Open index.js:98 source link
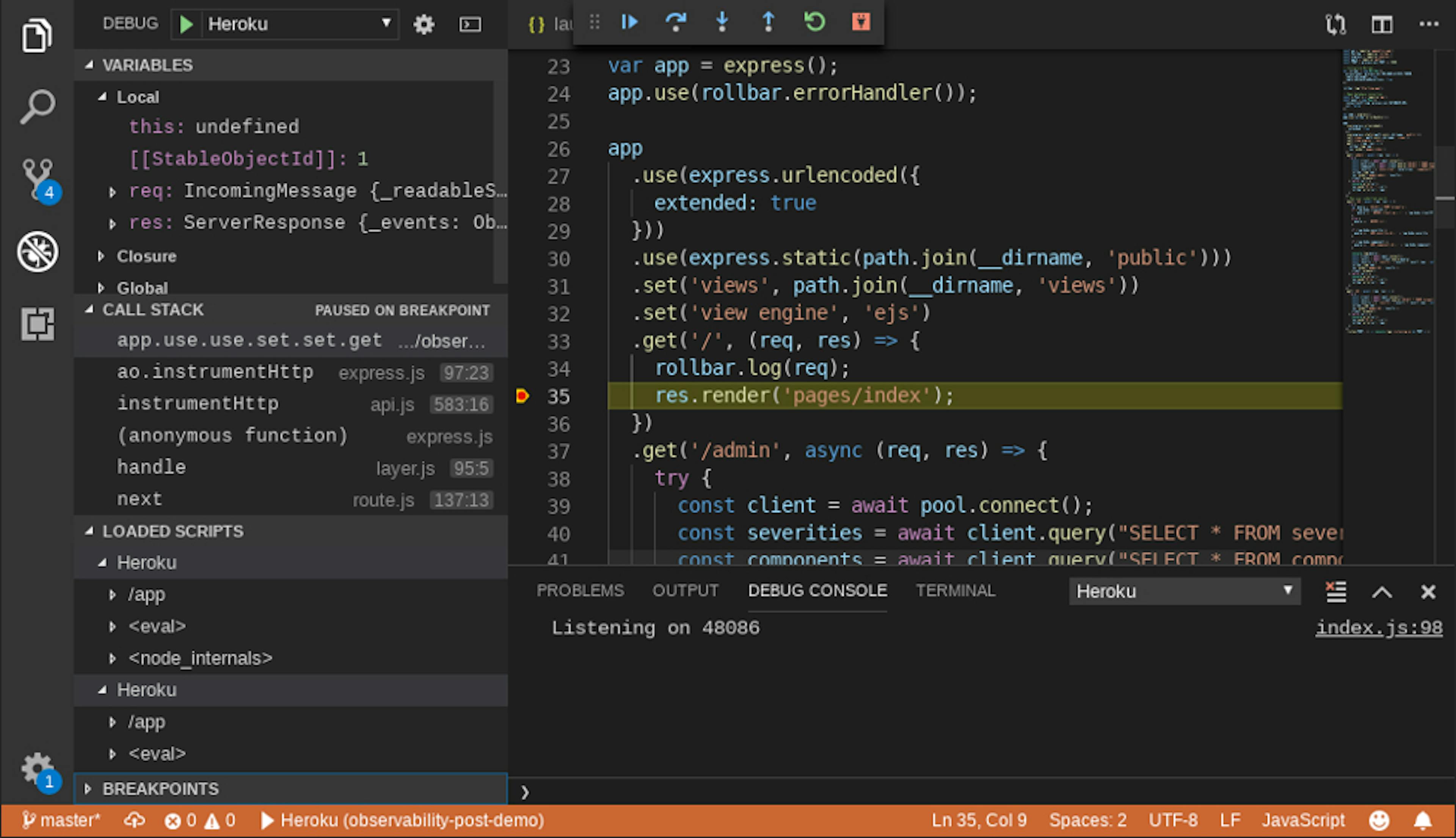Screen dimensions: 1456x838 point(1379,628)
